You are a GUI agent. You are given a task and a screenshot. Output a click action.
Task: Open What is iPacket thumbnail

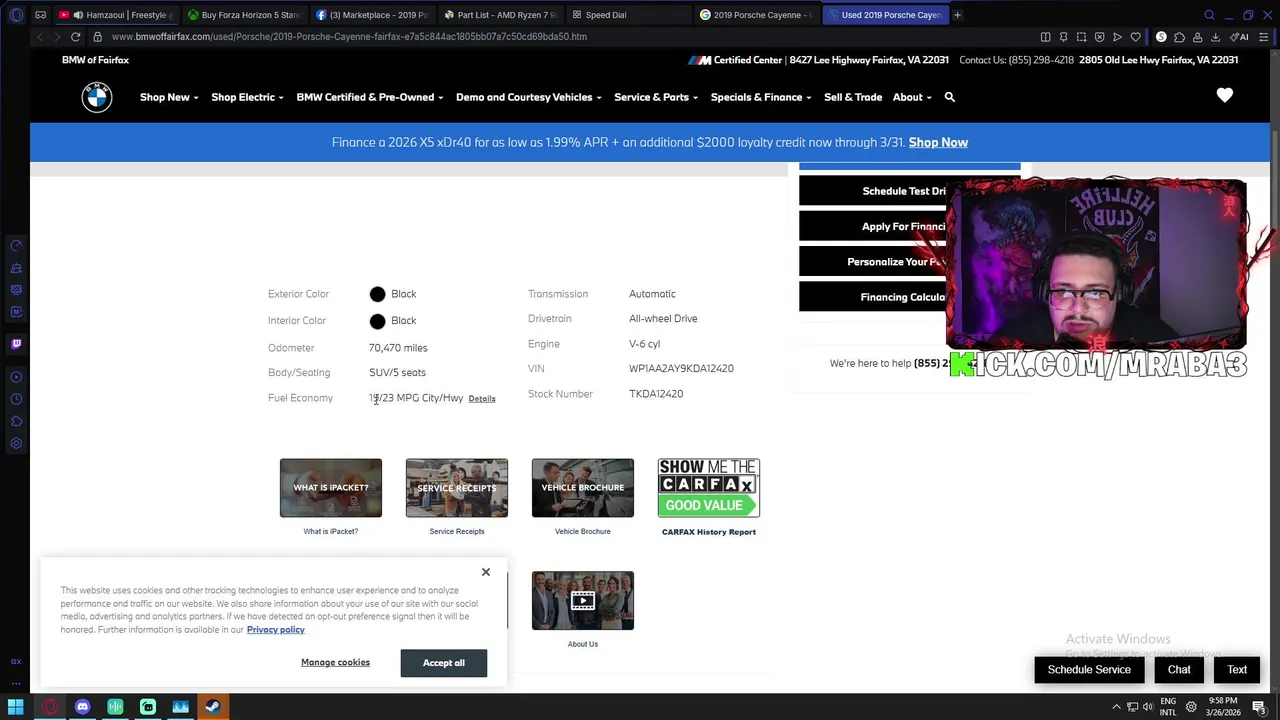click(x=331, y=488)
